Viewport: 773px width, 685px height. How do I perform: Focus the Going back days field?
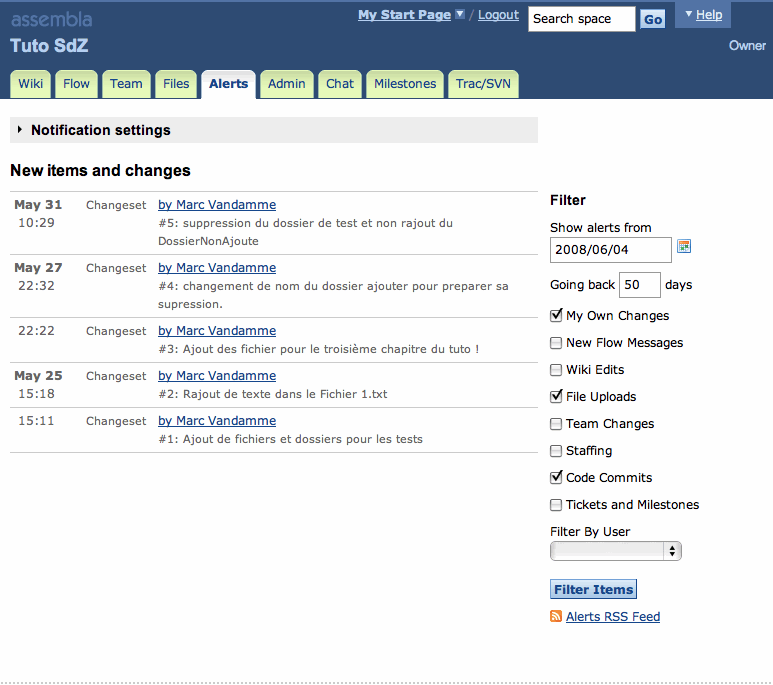[x=640, y=285]
